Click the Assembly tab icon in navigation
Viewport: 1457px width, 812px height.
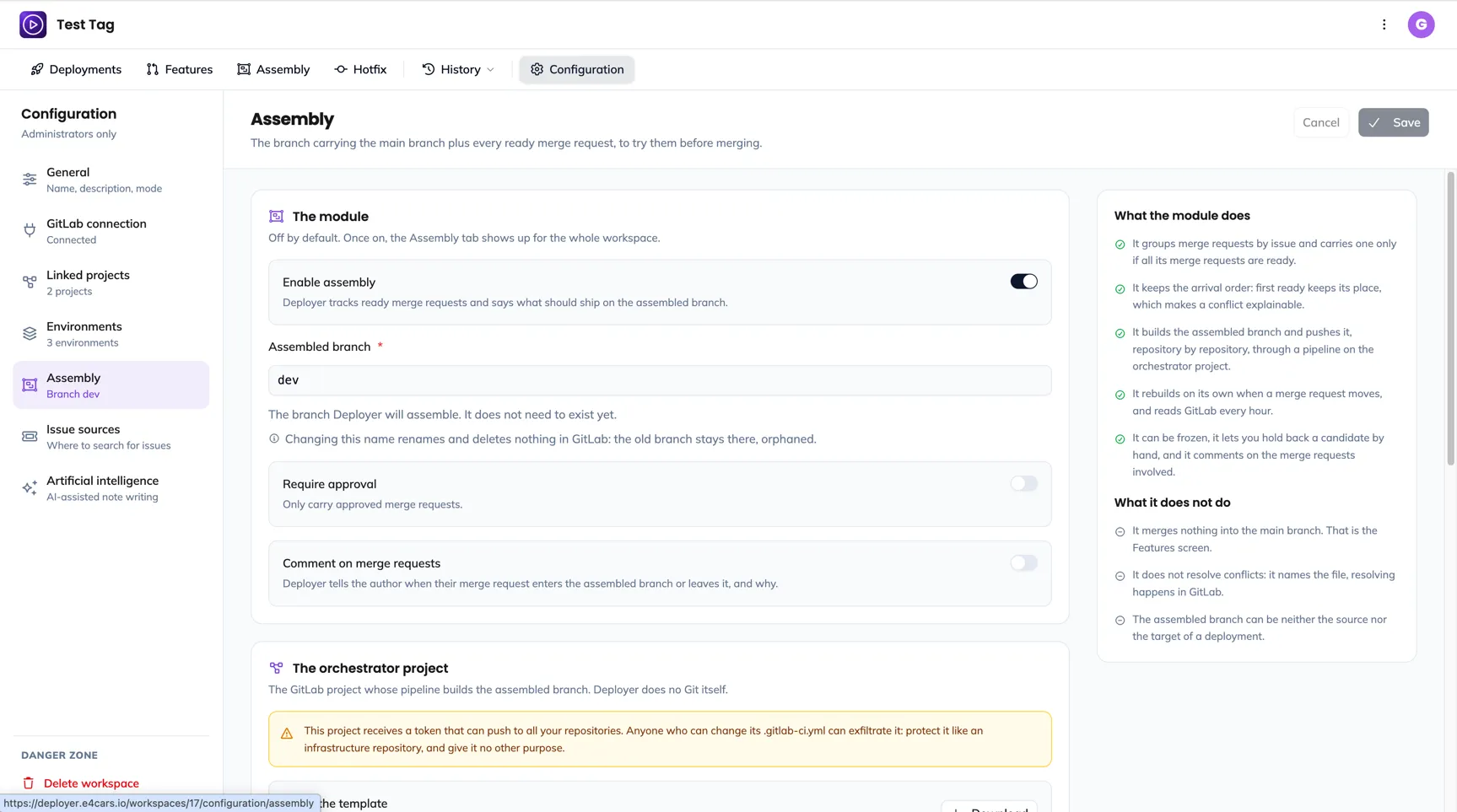[x=244, y=69]
